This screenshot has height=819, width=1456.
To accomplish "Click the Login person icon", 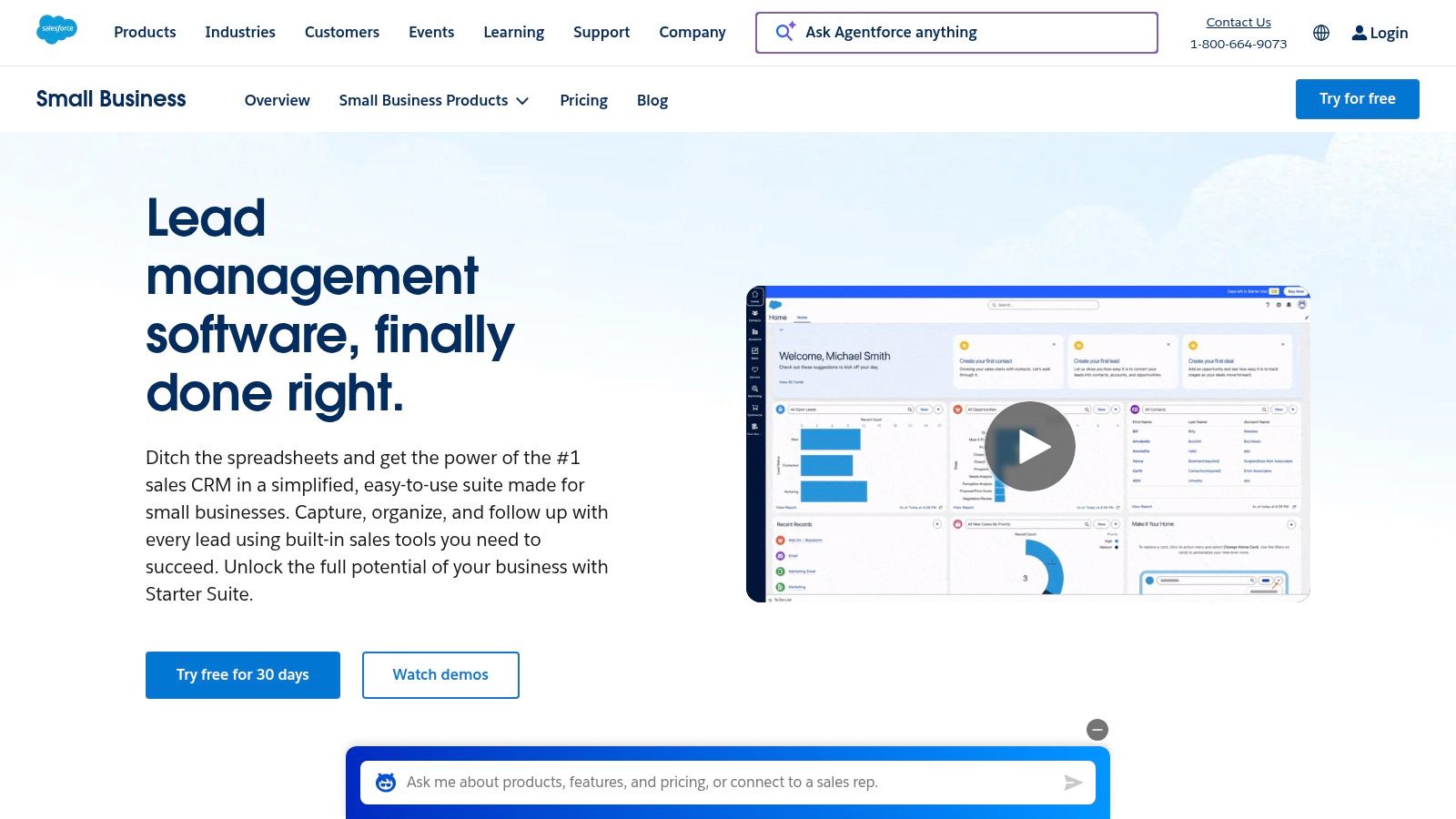I will (1359, 33).
